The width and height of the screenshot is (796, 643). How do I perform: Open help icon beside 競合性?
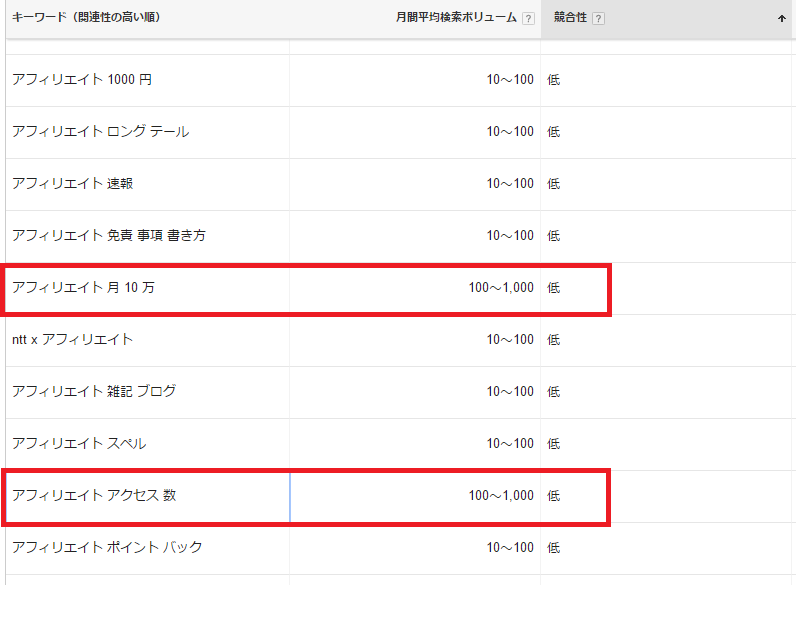pyautogui.click(x=598, y=19)
